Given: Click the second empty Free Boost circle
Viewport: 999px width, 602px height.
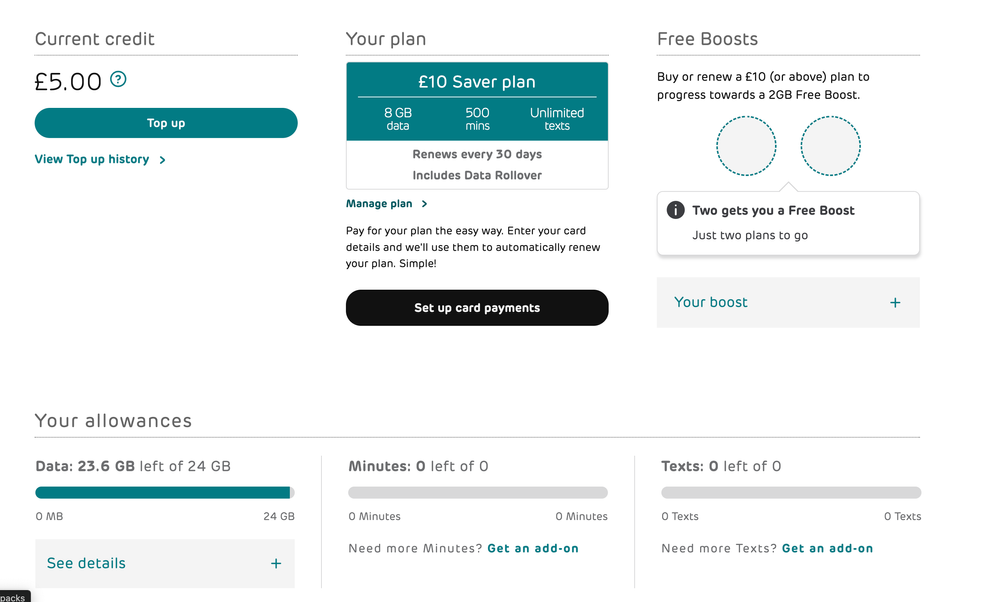Looking at the screenshot, I should point(830,146).
